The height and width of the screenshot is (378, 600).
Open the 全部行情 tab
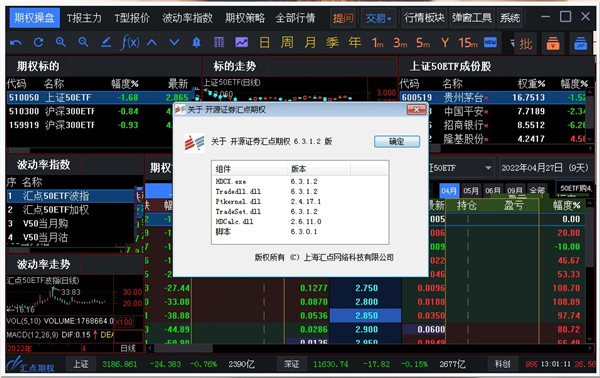click(x=295, y=18)
